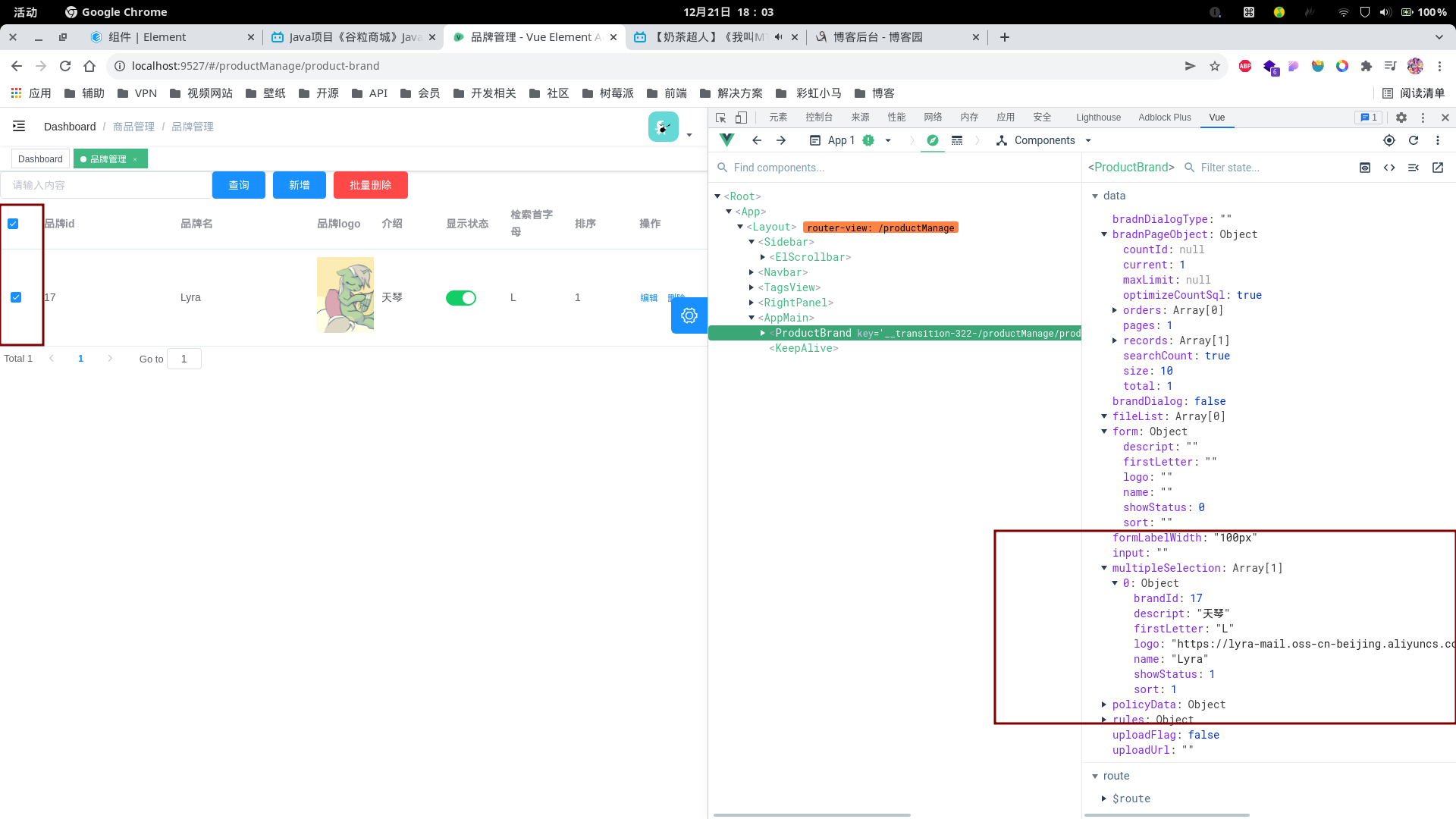Click open in editor icon for ProductBrand
The width and height of the screenshot is (1456, 819).
click(x=1438, y=168)
